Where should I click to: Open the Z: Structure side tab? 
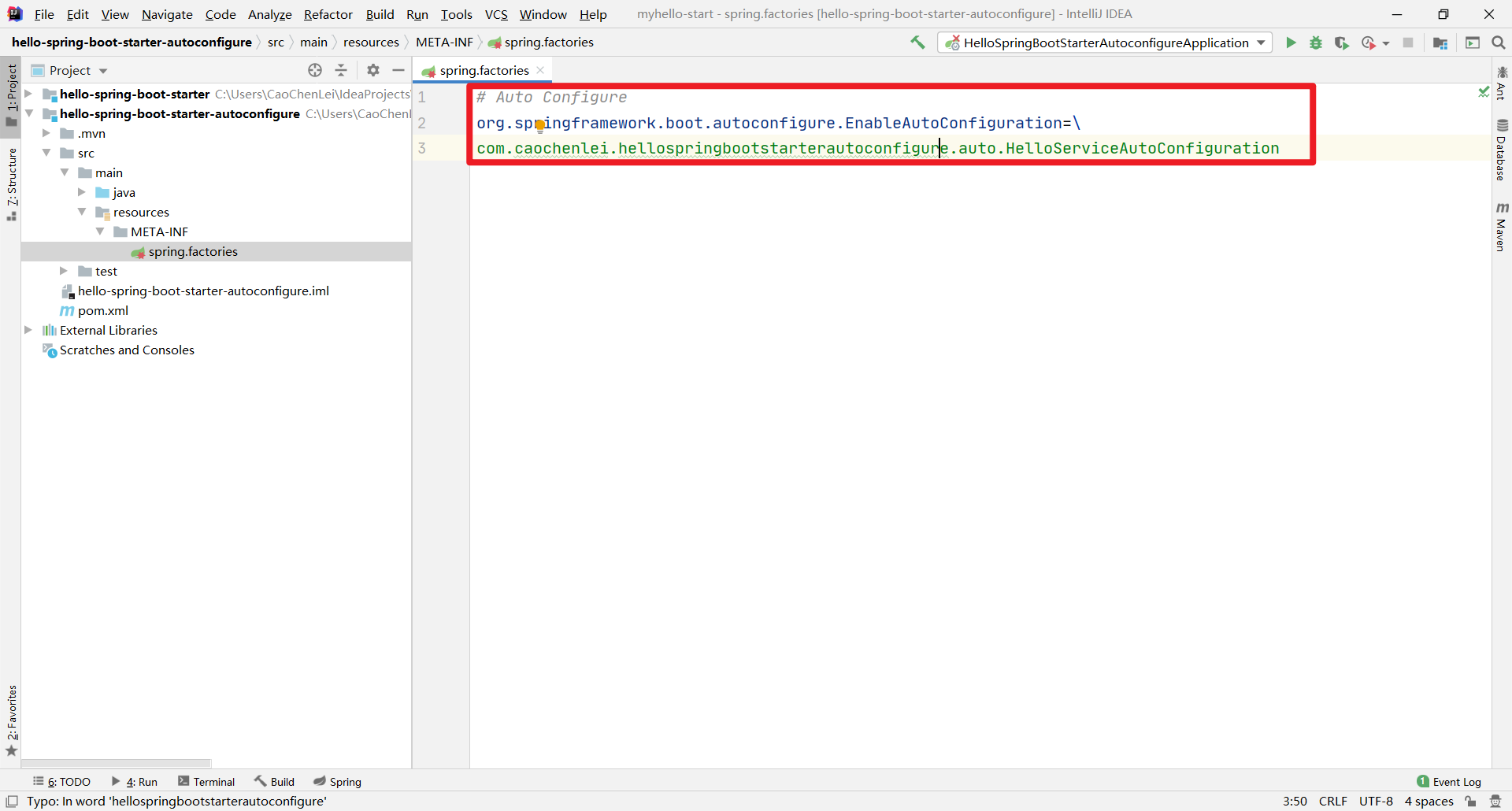[x=11, y=184]
